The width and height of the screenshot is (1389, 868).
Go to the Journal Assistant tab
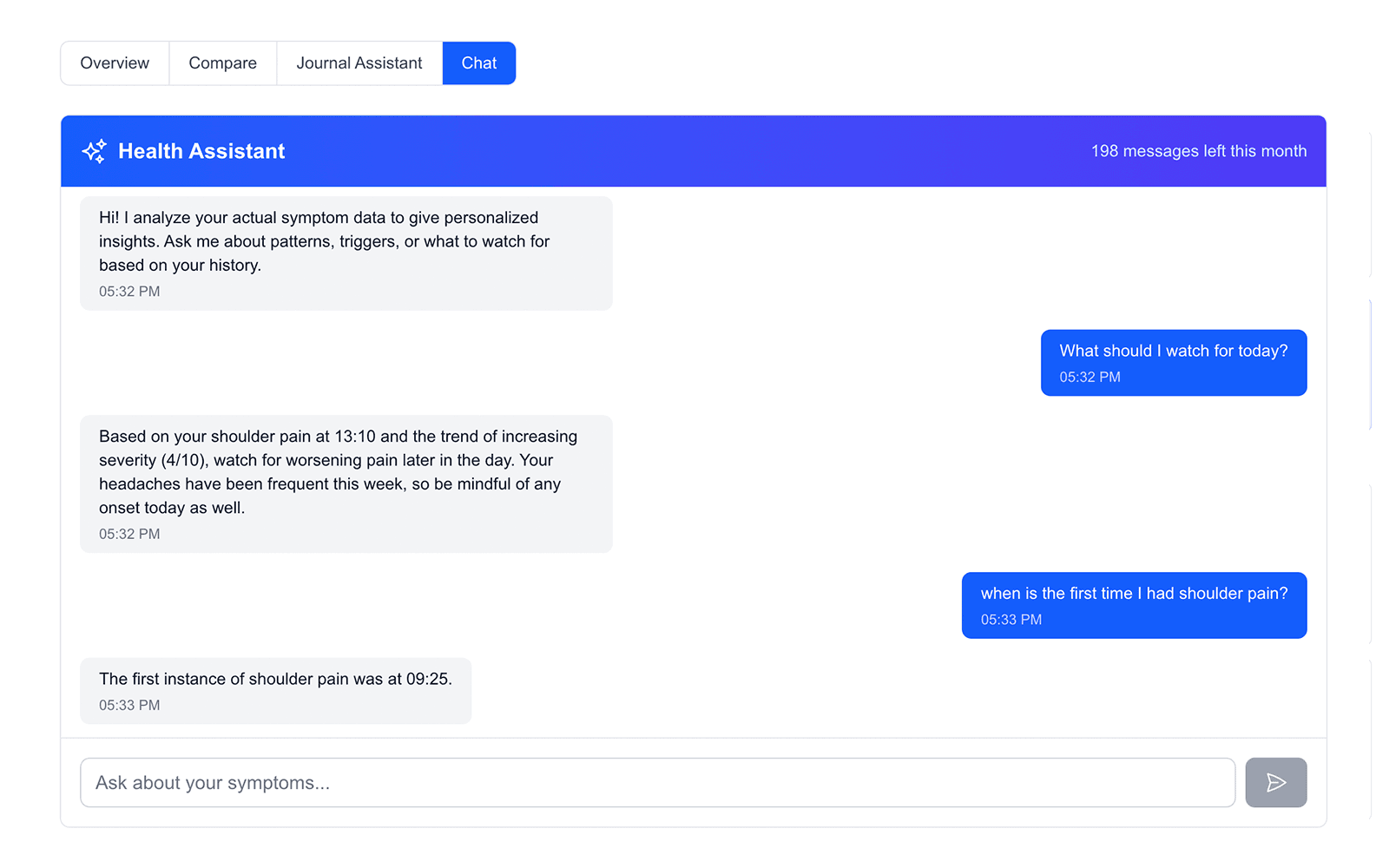click(x=359, y=62)
